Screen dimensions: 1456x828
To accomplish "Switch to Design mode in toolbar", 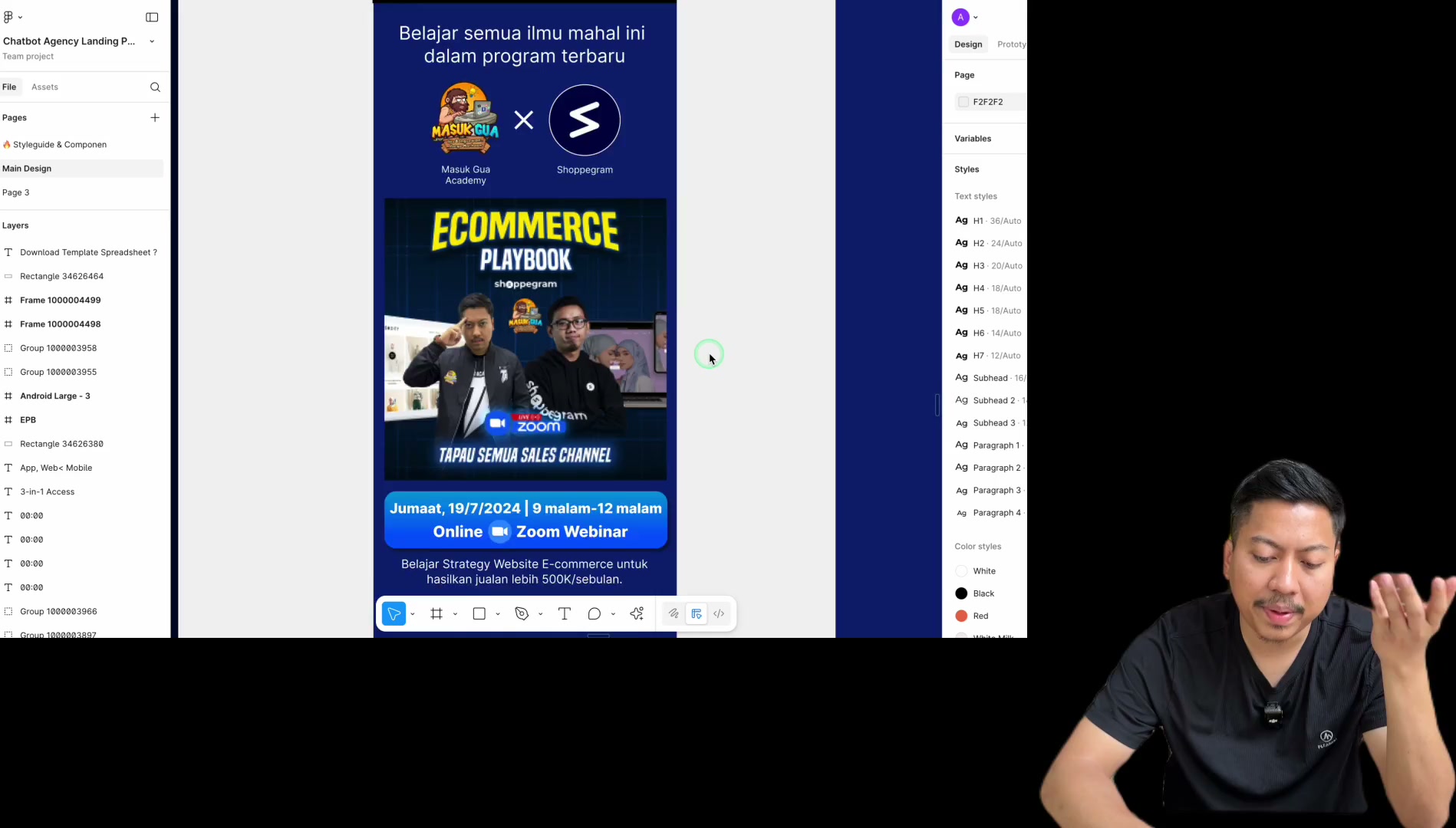I will (x=697, y=614).
